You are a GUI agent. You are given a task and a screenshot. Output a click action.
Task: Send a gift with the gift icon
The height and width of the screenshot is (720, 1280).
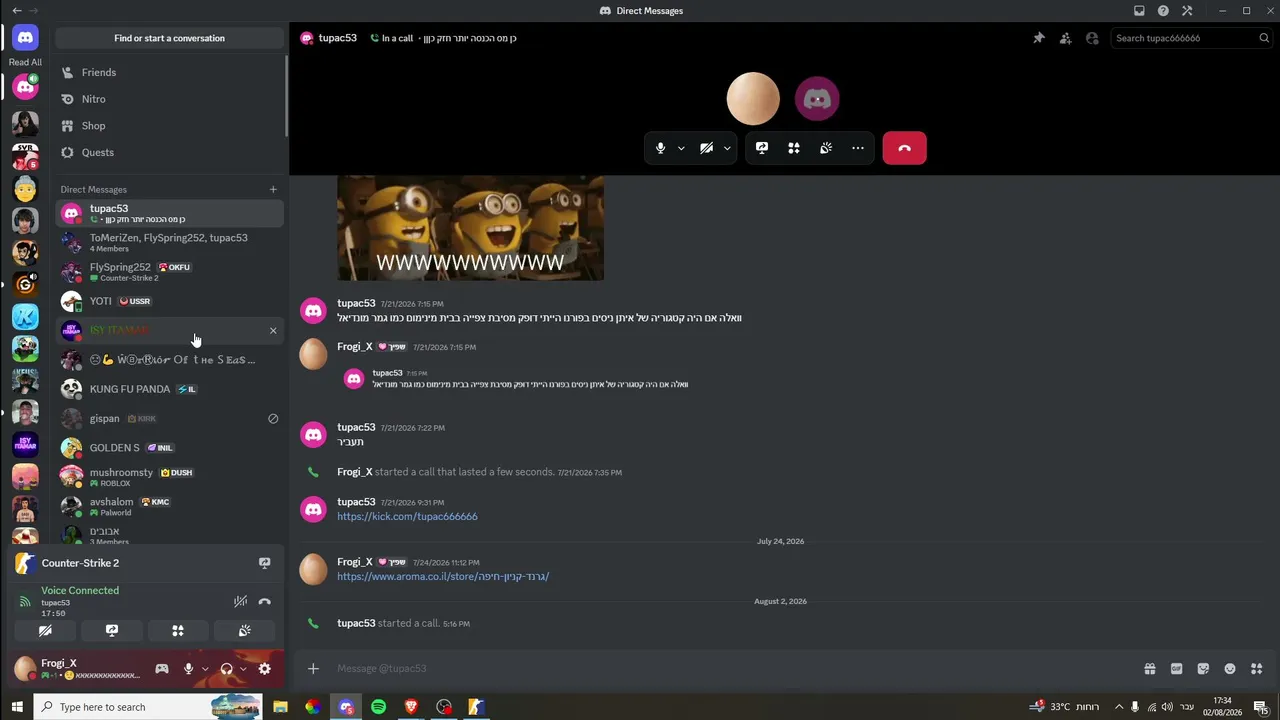click(1150, 668)
